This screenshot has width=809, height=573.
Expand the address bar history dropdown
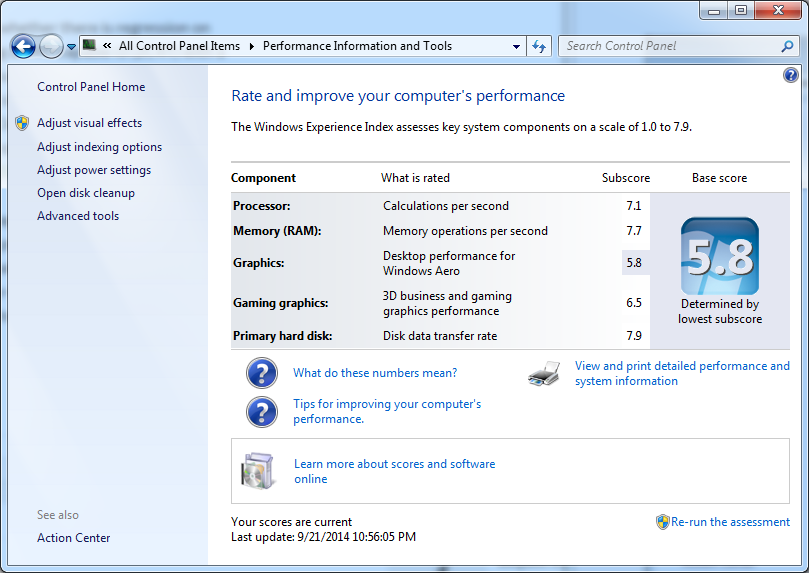[x=516, y=46]
